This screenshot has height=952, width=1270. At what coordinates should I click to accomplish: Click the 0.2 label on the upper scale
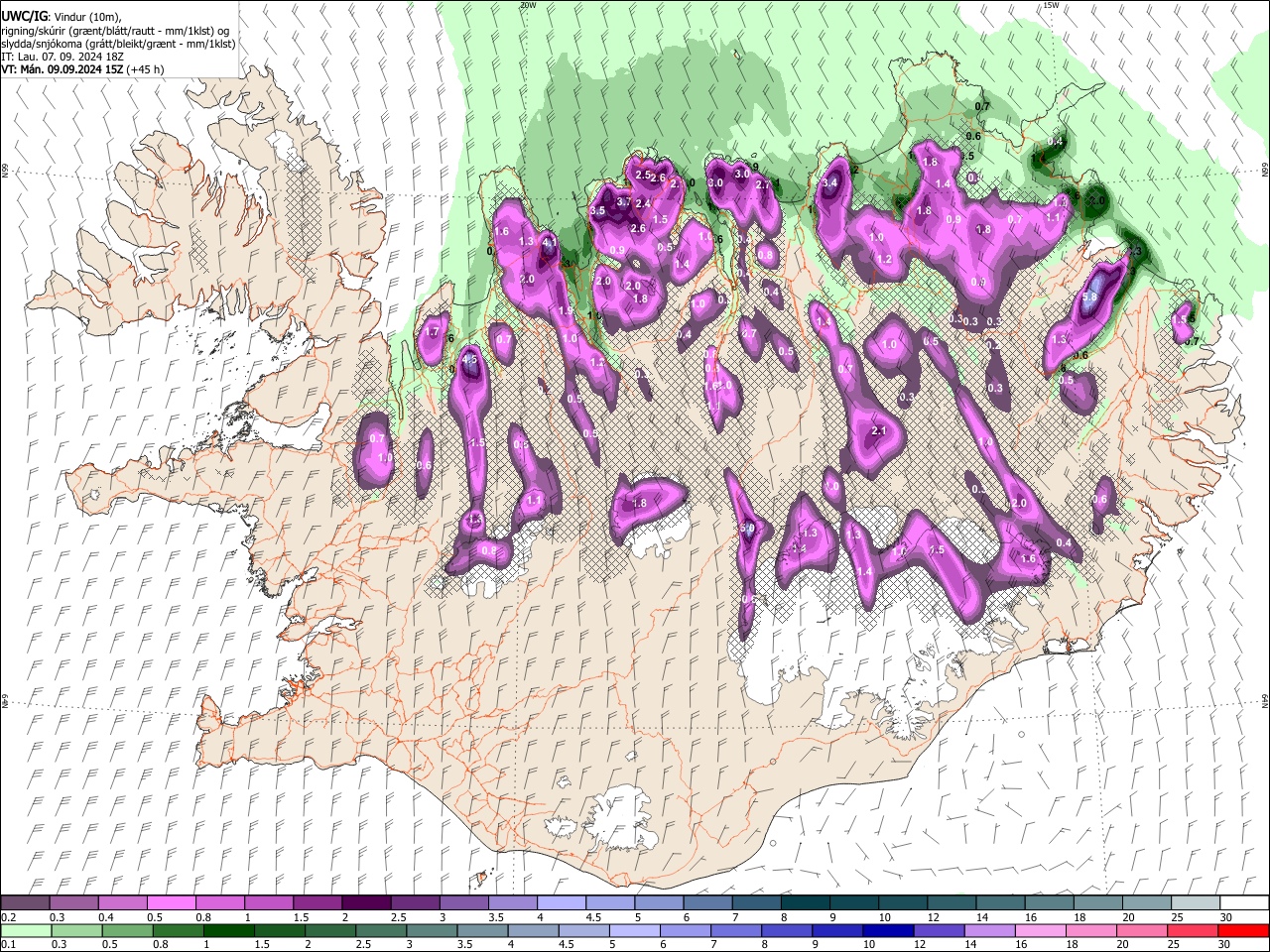coord(8,917)
